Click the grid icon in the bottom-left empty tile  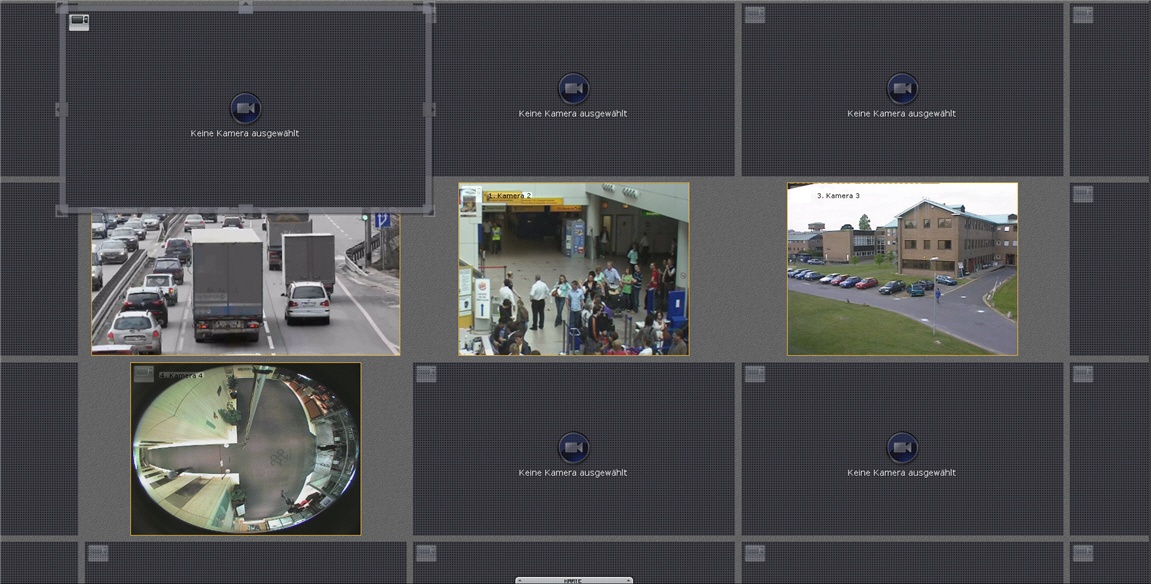[x=97, y=553]
